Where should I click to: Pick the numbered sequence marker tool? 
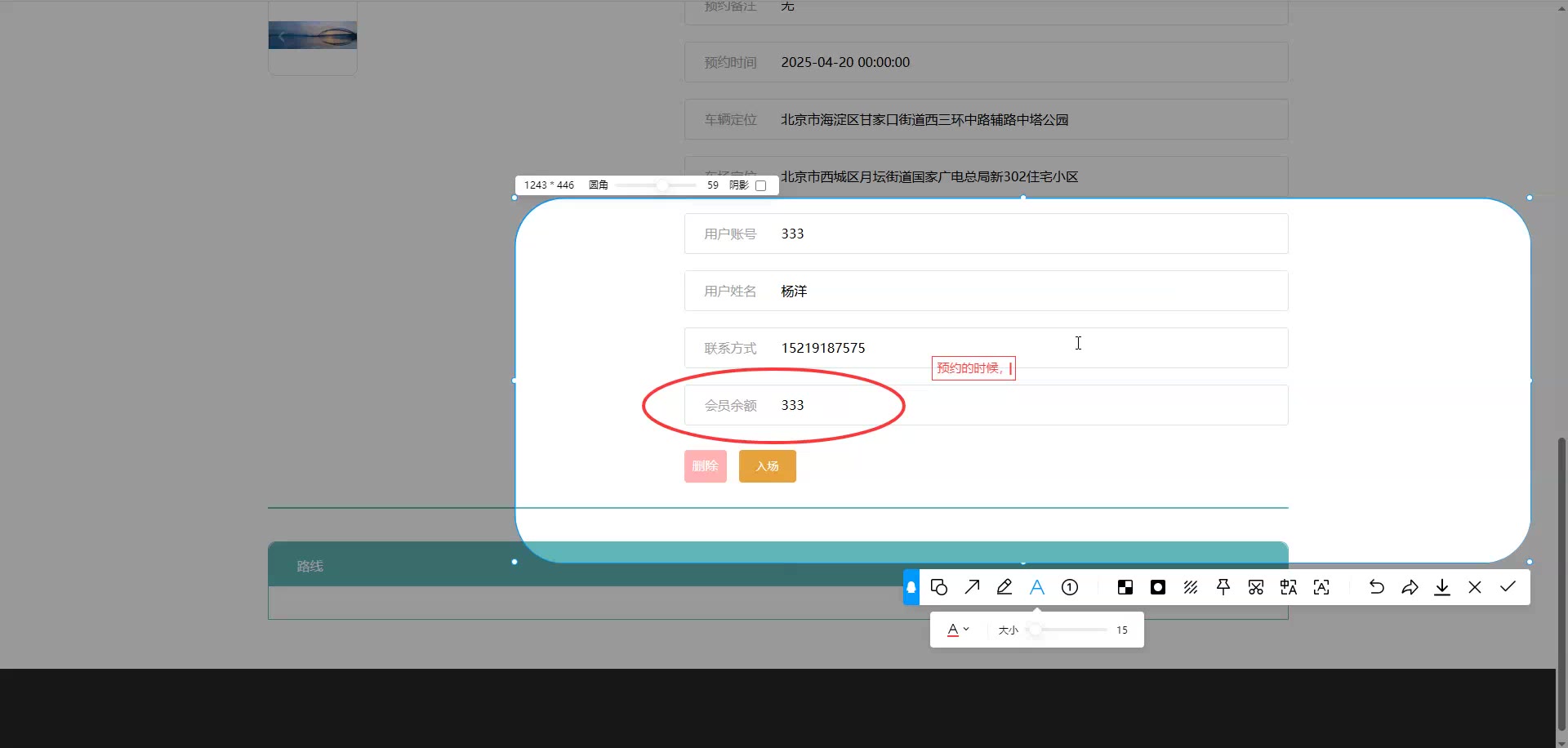[1070, 587]
